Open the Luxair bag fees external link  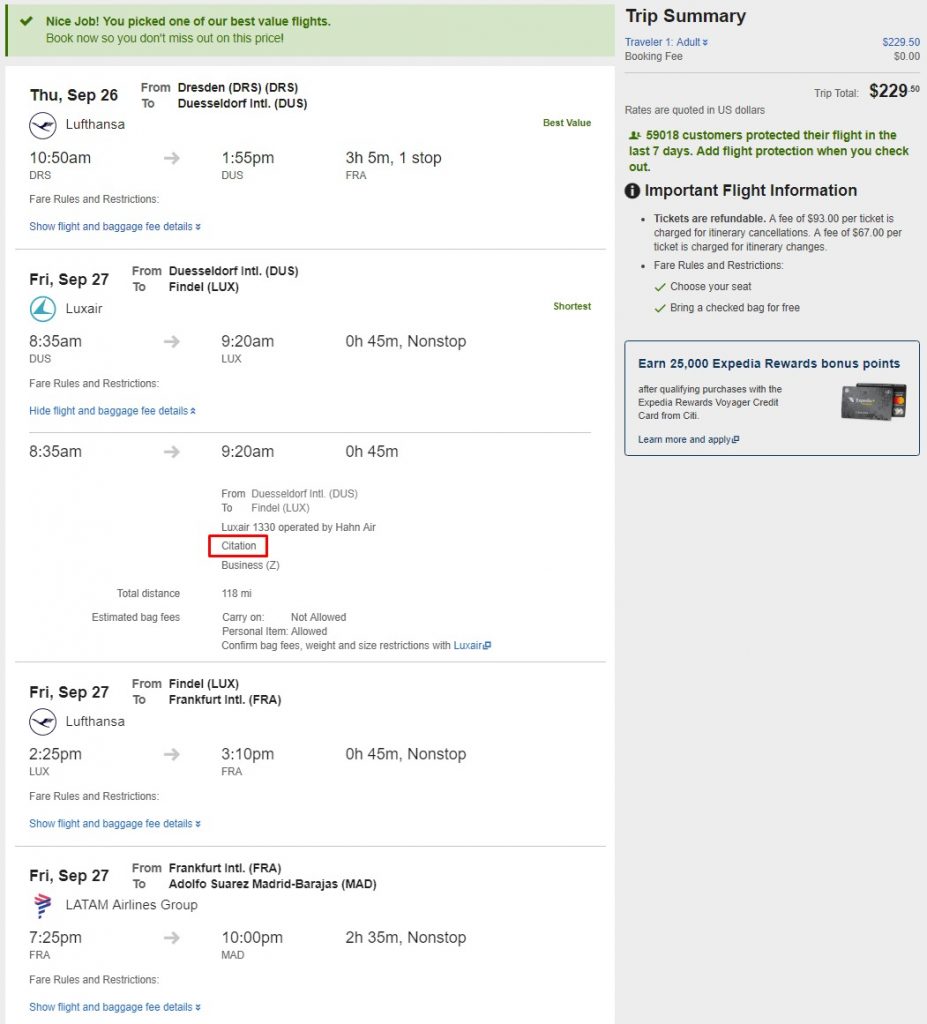tap(472, 645)
